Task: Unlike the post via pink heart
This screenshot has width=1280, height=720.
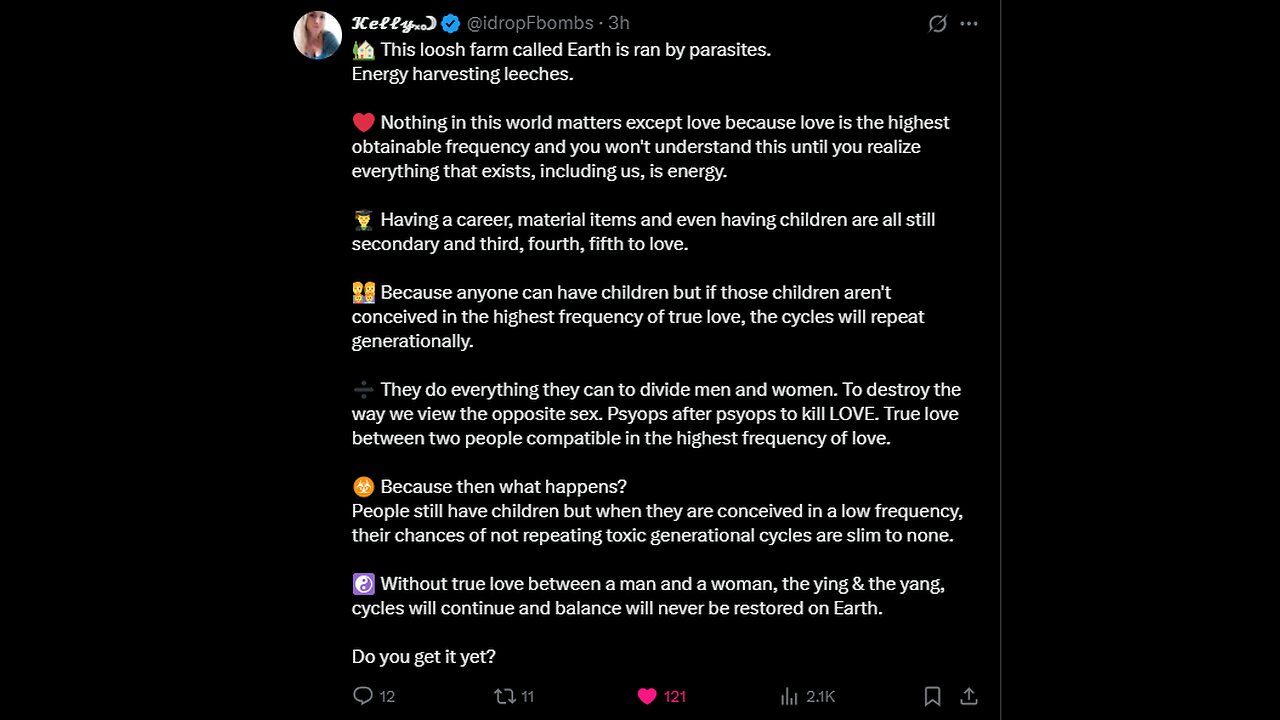Action: click(647, 696)
